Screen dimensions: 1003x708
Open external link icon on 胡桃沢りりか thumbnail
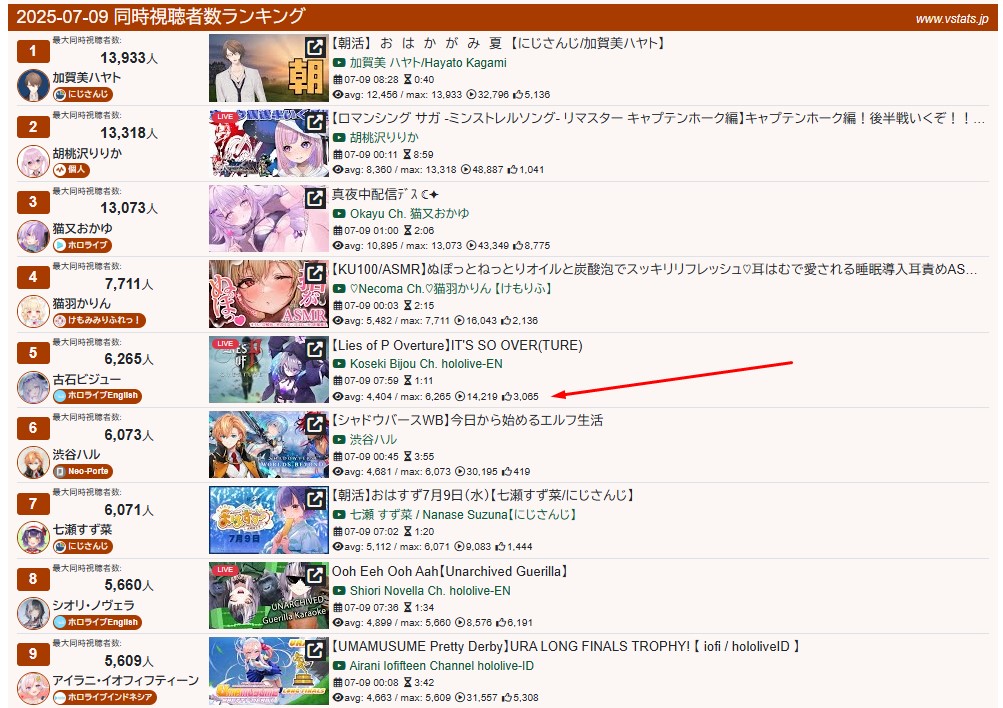[314, 122]
